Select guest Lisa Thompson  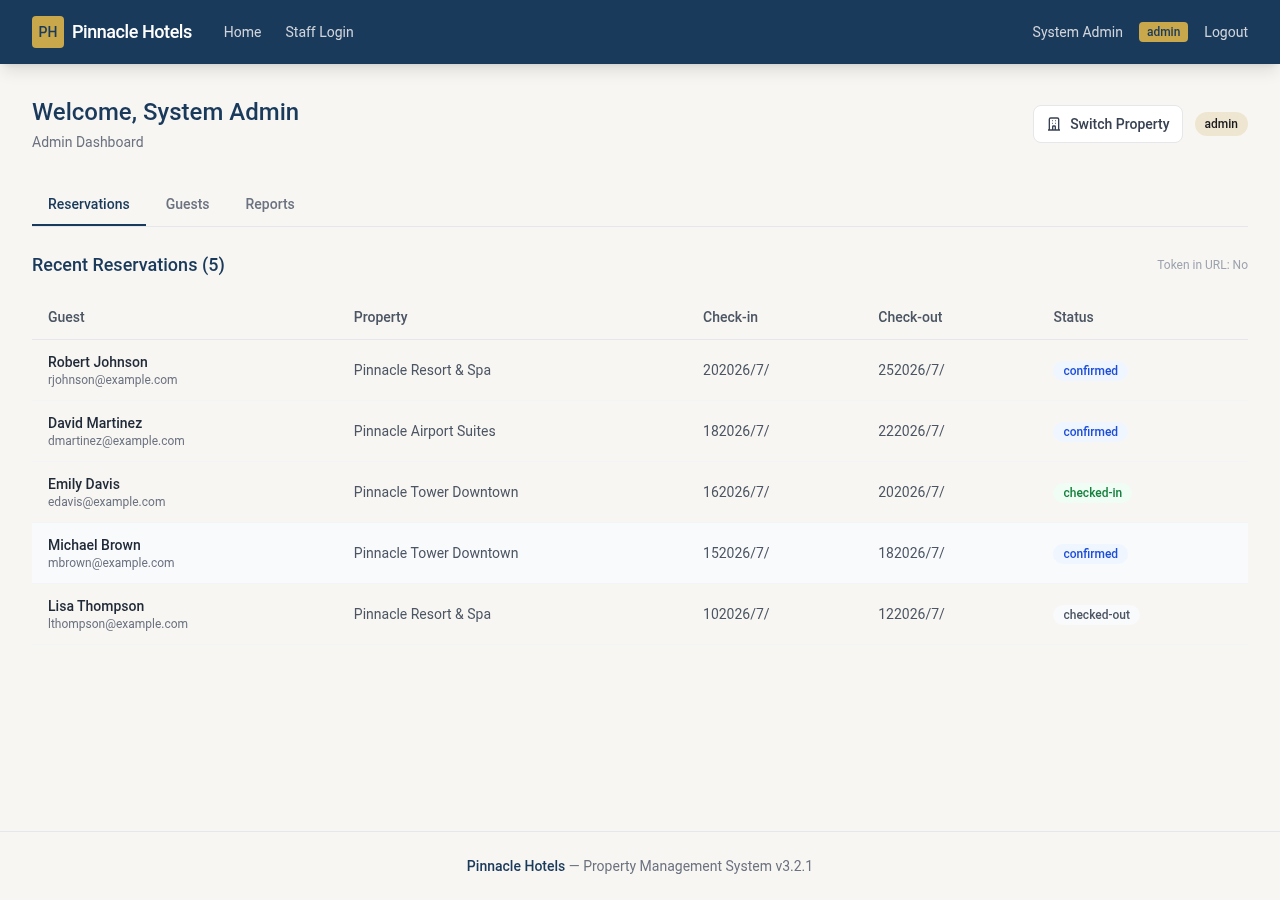[x=96, y=606]
